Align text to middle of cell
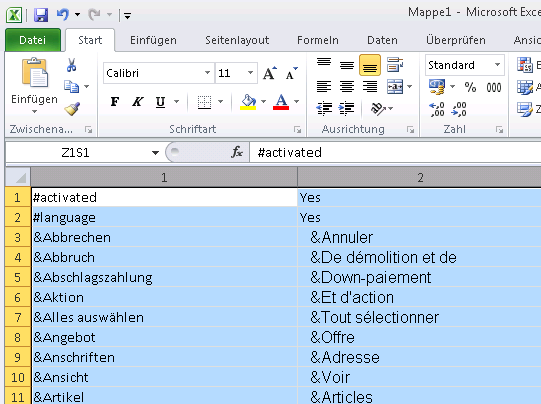This screenshot has width=541, height=404. [x=347, y=65]
